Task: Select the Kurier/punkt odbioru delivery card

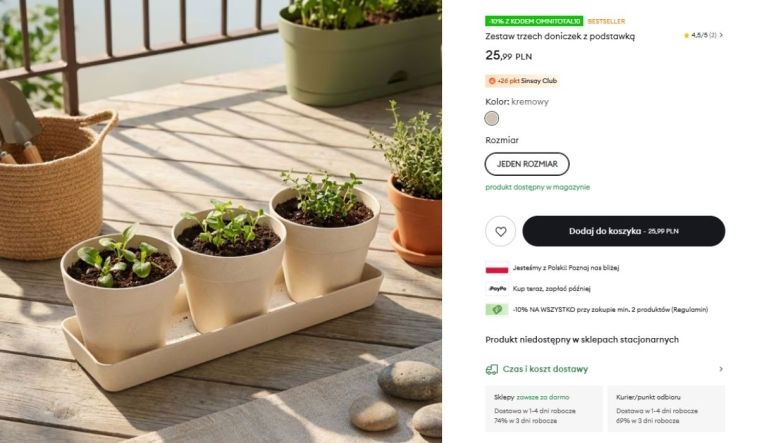Action: coord(666,409)
